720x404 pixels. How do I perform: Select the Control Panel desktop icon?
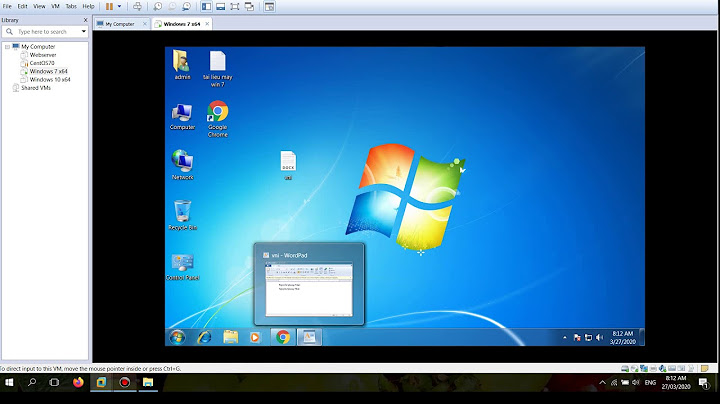pyautogui.click(x=182, y=266)
